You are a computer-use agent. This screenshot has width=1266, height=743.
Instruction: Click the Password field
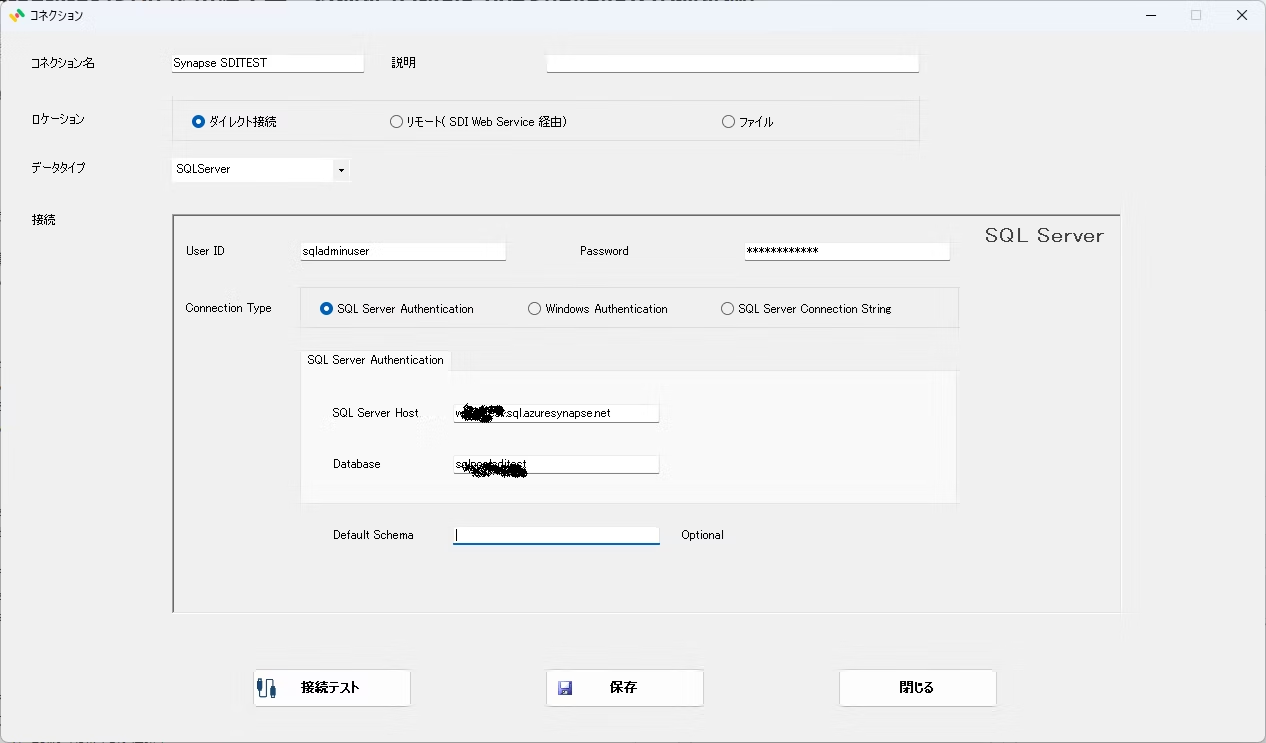(847, 251)
